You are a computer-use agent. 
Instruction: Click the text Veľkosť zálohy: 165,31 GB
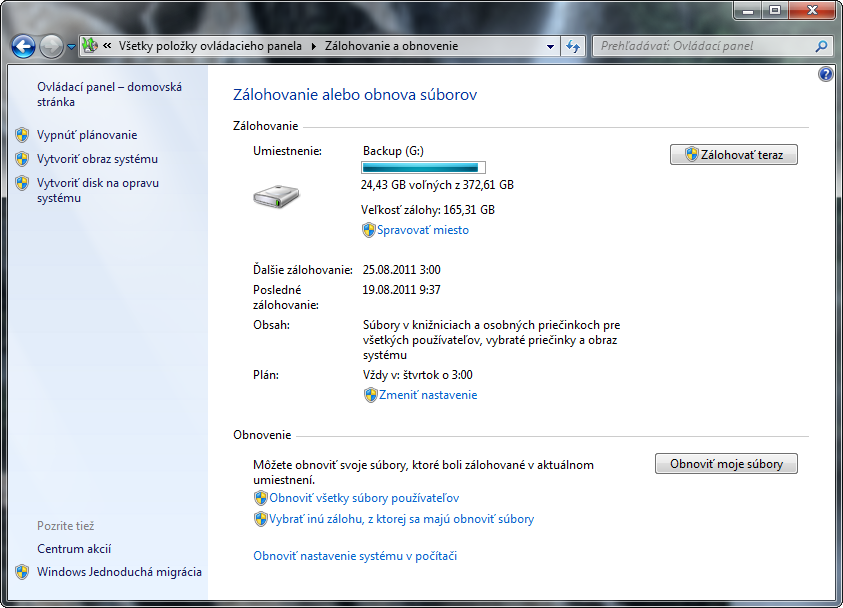[428, 210]
